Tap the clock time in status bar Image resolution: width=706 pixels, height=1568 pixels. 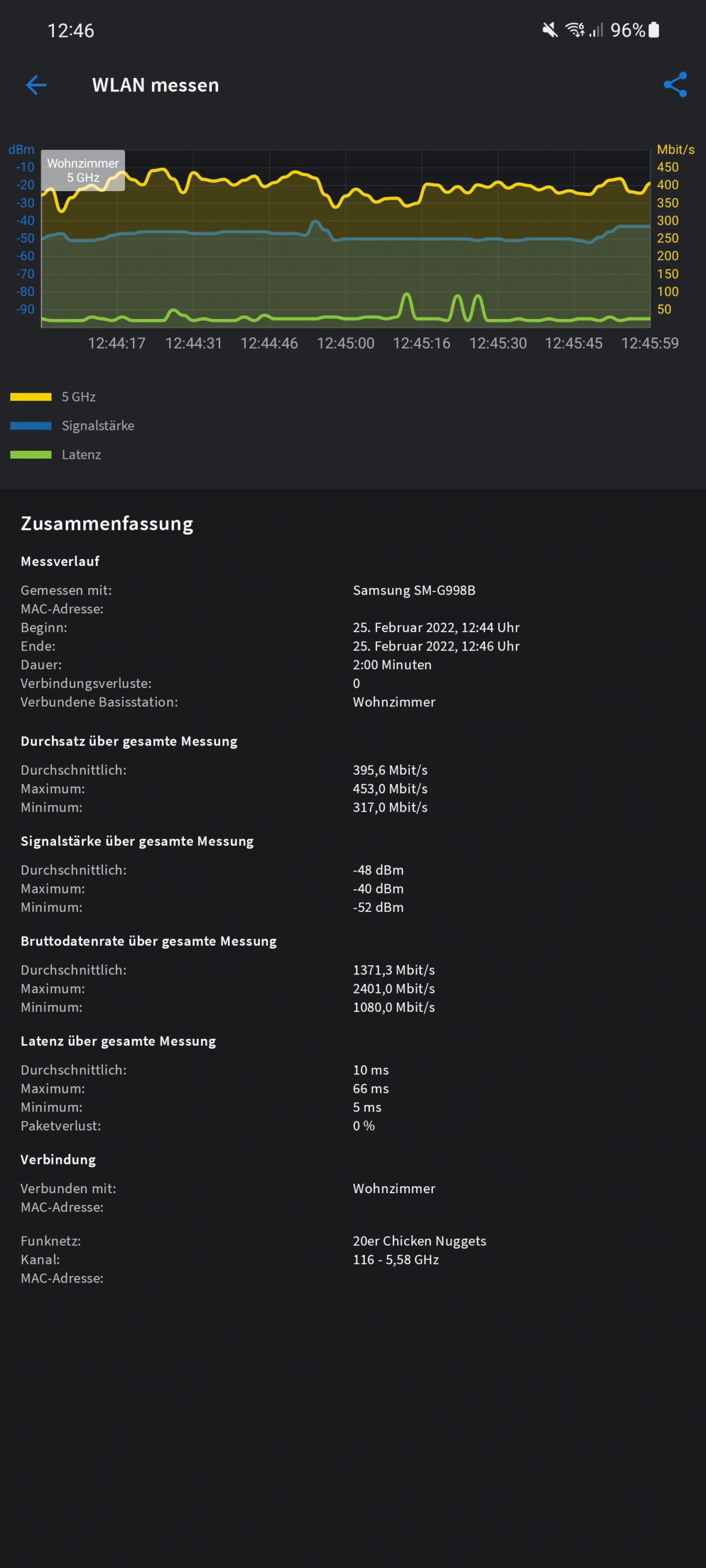pyautogui.click(x=71, y=31)
